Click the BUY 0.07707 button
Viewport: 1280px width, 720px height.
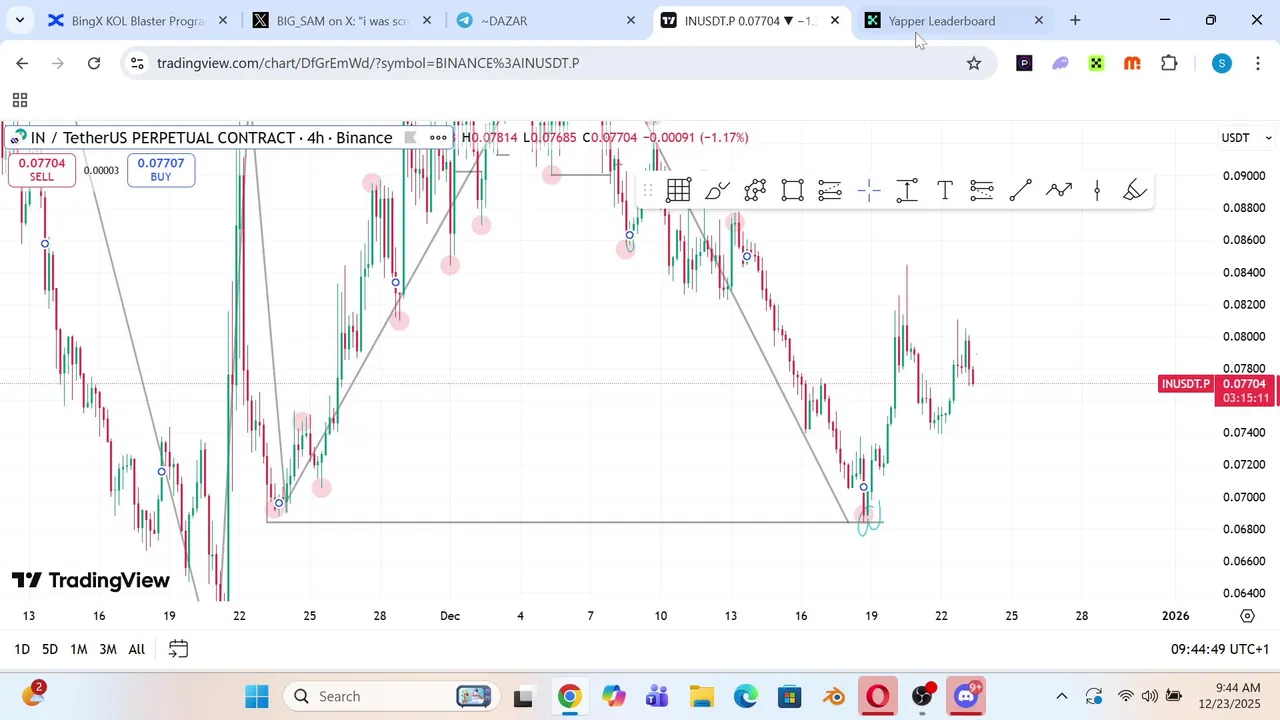[x=161, y=170]
